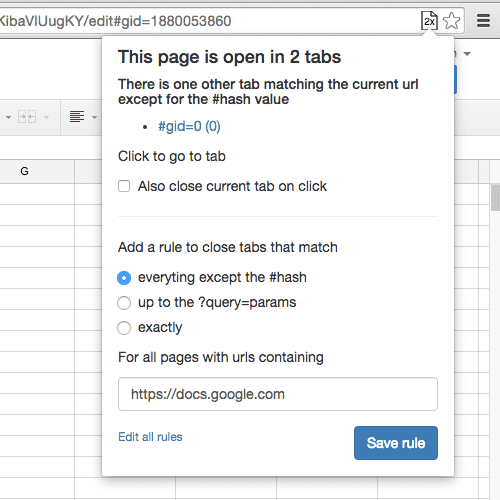The height and width of the screenshot is (500, 500).
Task: Click the address bar URL text
Action: [115, 21]
